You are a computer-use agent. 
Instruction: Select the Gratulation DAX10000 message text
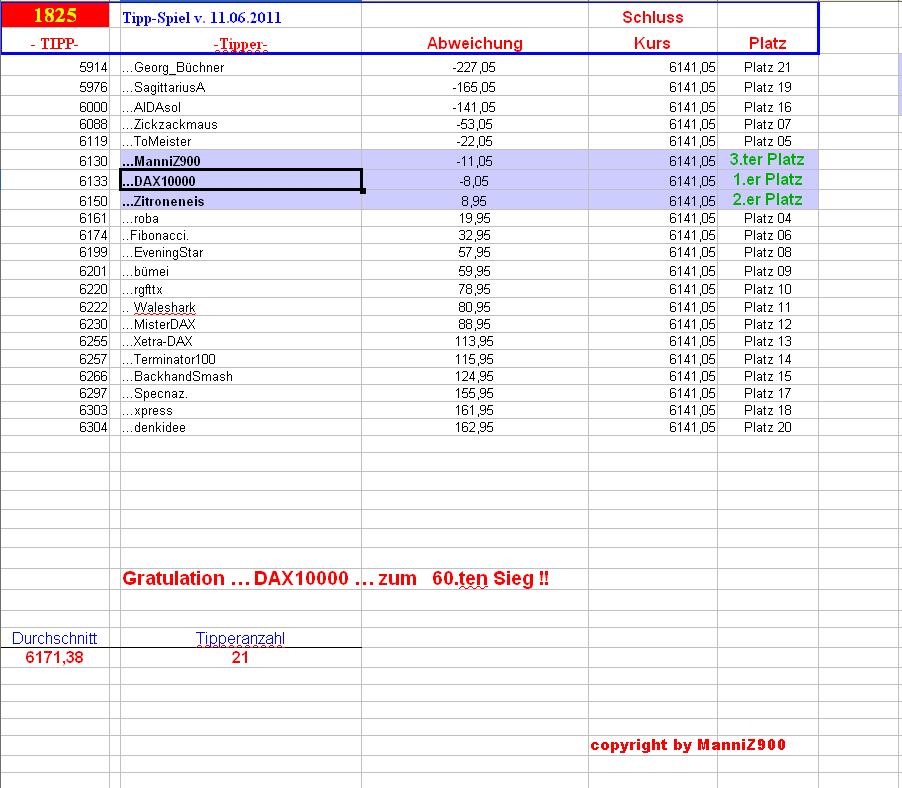pyautogui.click(x=336, y=579)
